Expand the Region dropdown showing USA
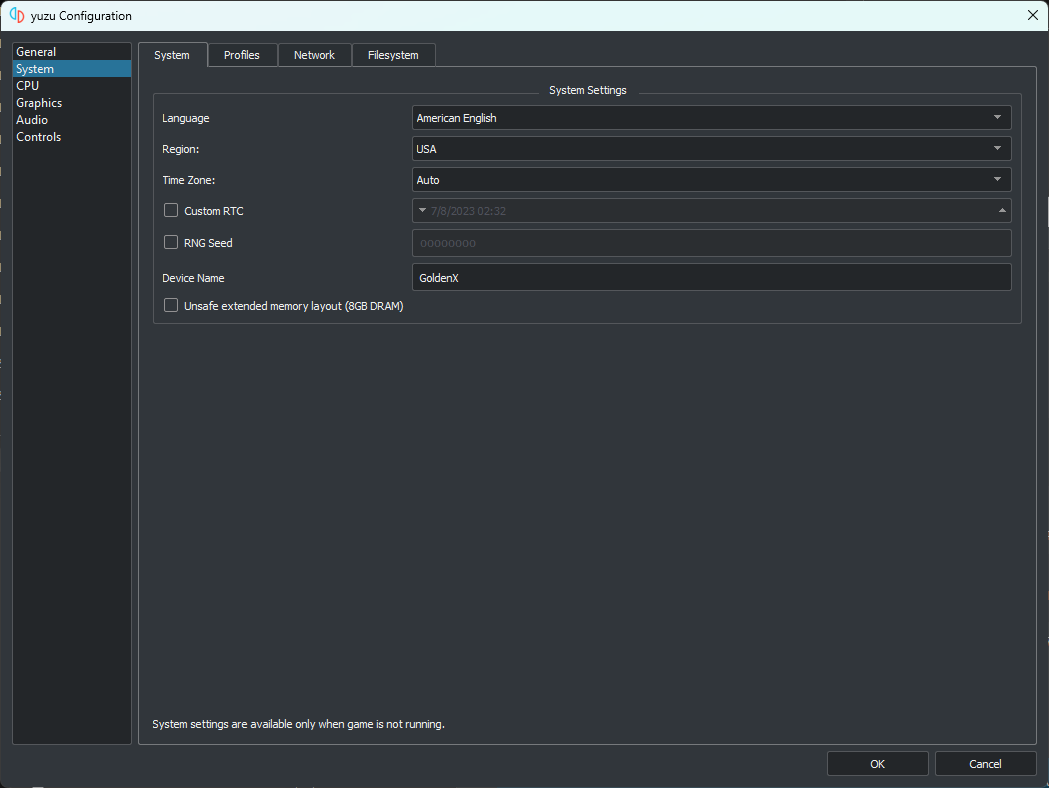The height and width of the screenshot is (788, 1049). [711, 149]
